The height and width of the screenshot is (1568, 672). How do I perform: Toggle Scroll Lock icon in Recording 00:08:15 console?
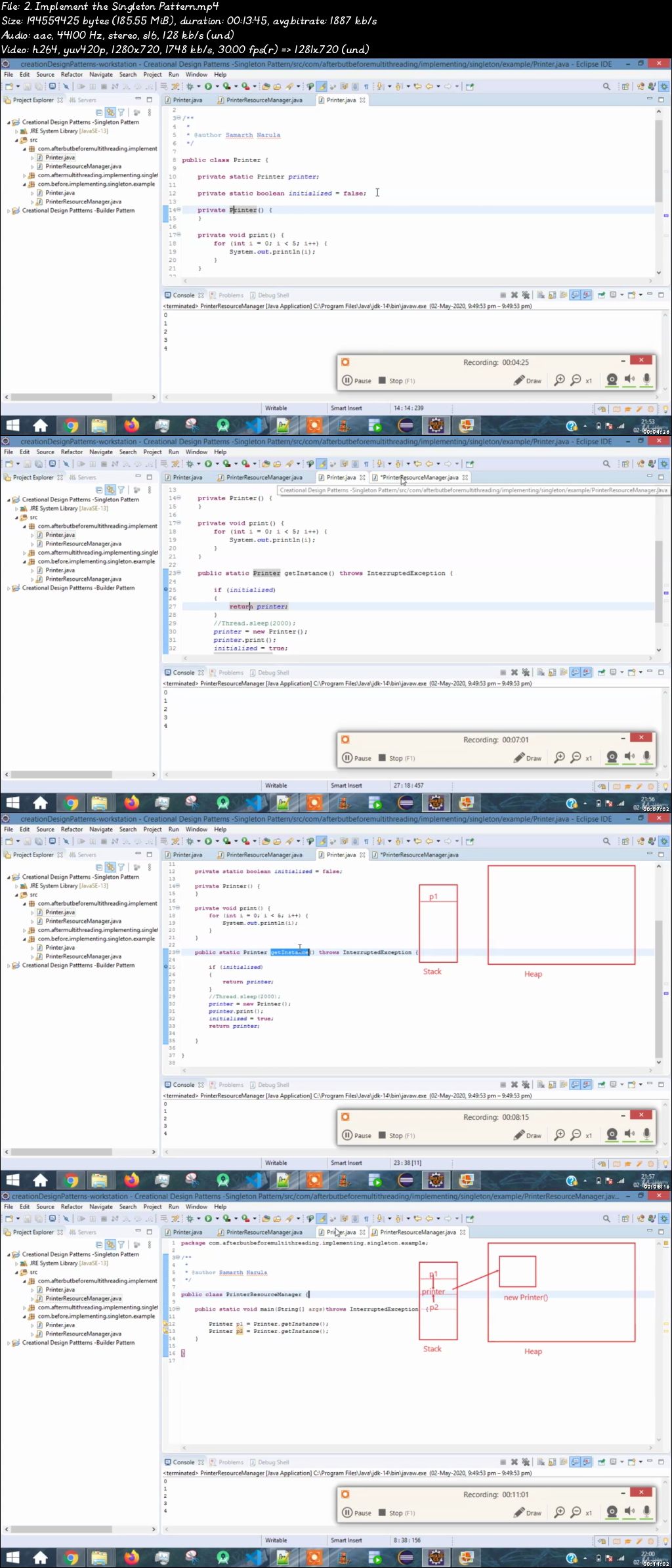[x=553, y=1085]
